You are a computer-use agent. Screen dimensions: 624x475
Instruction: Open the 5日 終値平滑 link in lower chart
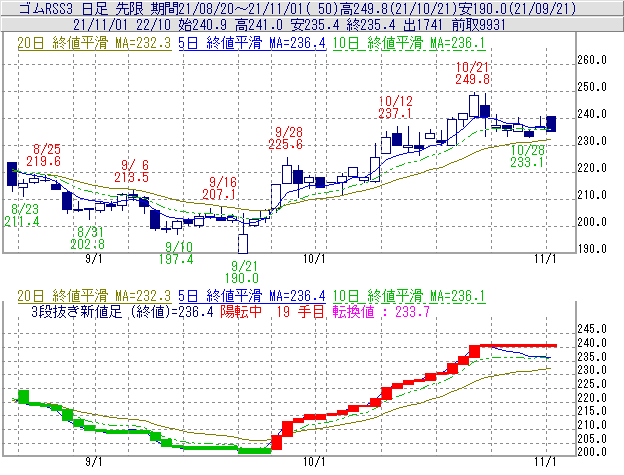click(x=252, y=296)
